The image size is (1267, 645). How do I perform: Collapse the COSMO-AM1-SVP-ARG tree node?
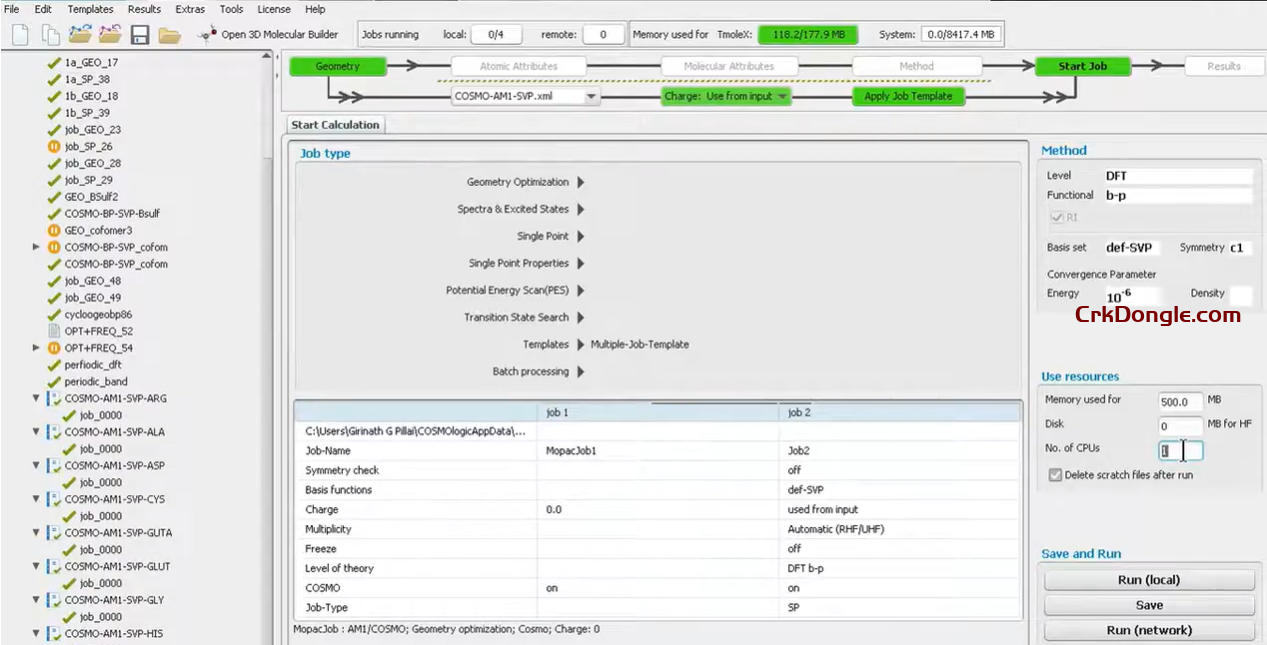pyautogui.click(x=37, y=398)
